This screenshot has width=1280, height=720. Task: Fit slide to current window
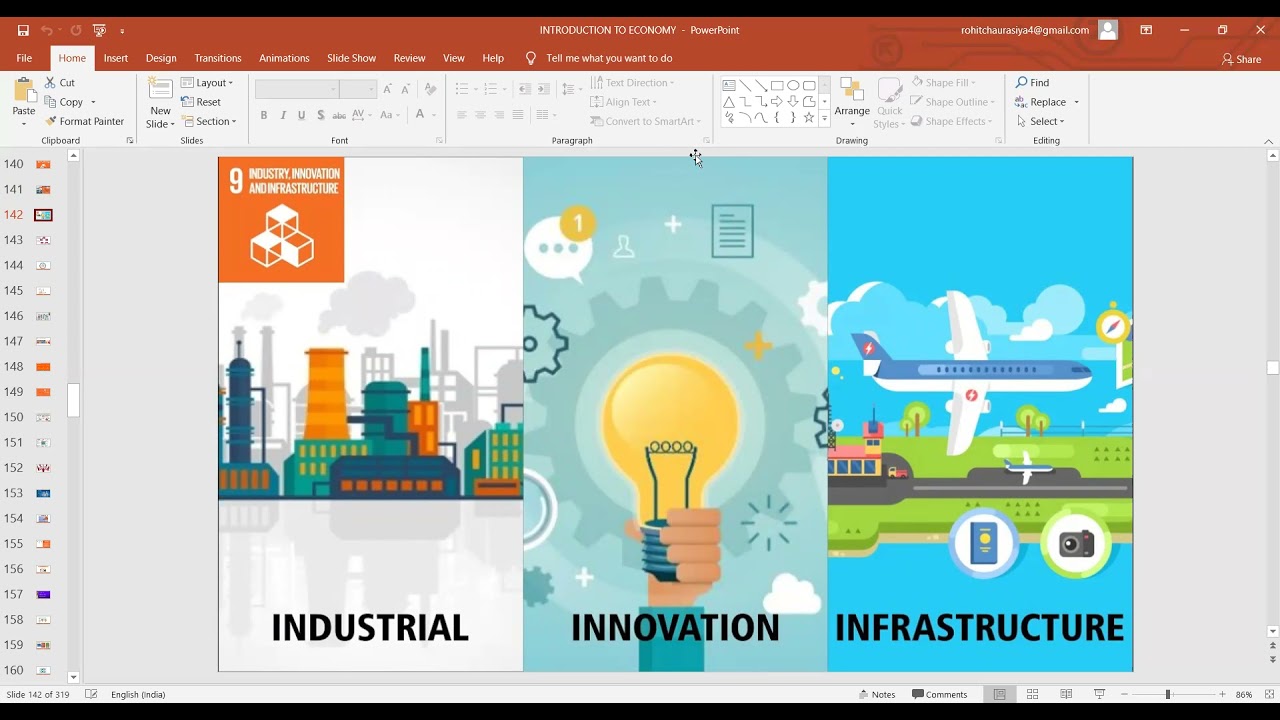pyautogui.click(x=1269, y=694)
